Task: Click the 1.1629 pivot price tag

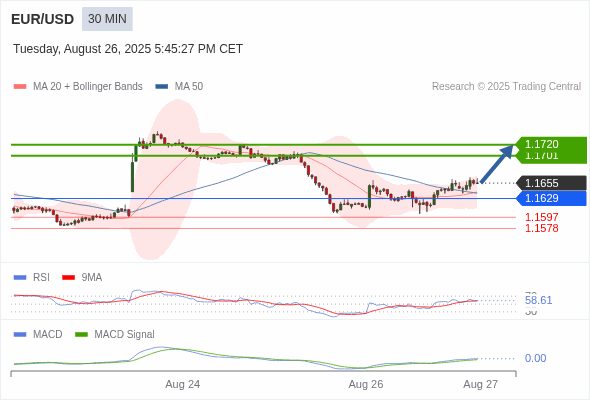Action: coord(551,198)
